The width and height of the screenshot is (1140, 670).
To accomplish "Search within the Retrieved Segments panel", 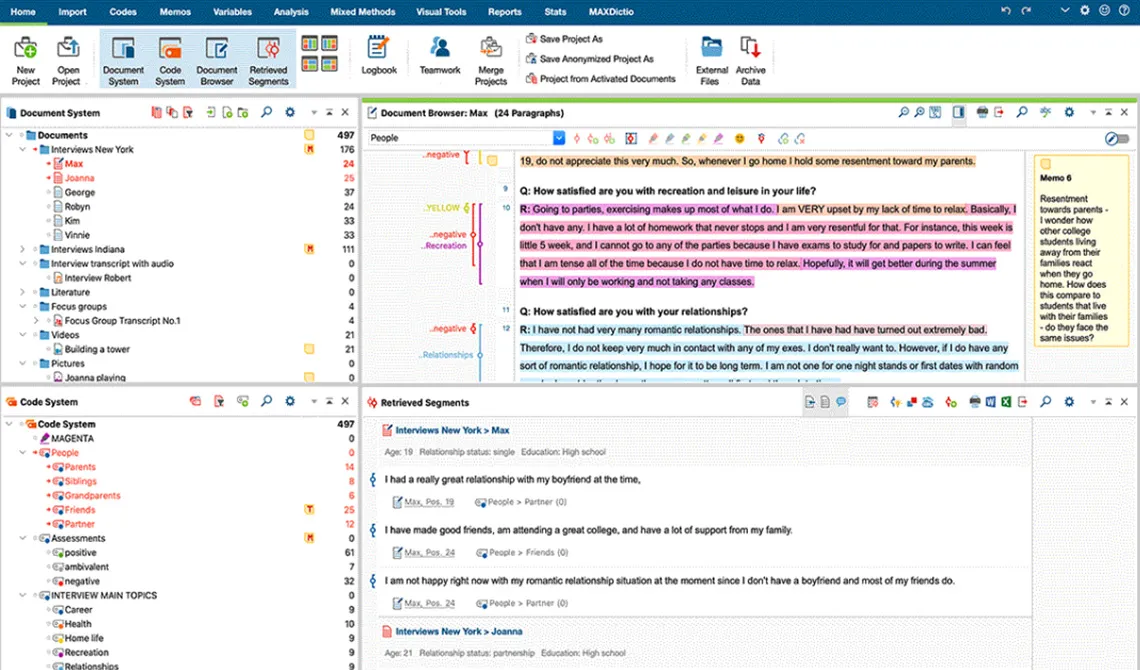I will (1045, 402).
